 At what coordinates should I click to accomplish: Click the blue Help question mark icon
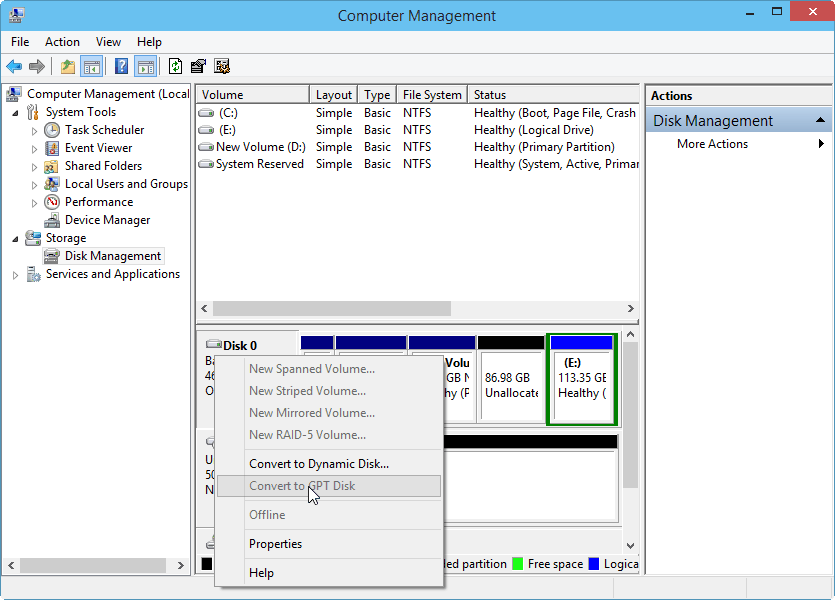tap(121, 67)
